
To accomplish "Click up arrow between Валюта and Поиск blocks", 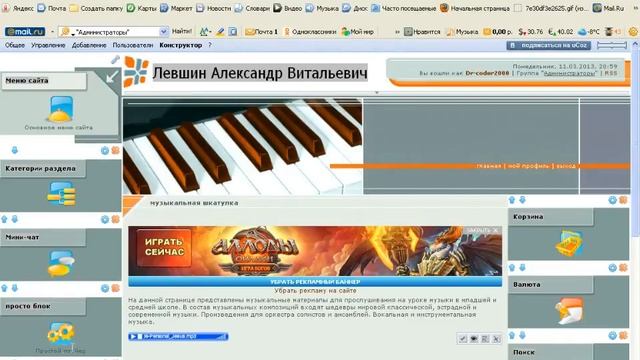I will pyautogui.click(x=512, y=336).
